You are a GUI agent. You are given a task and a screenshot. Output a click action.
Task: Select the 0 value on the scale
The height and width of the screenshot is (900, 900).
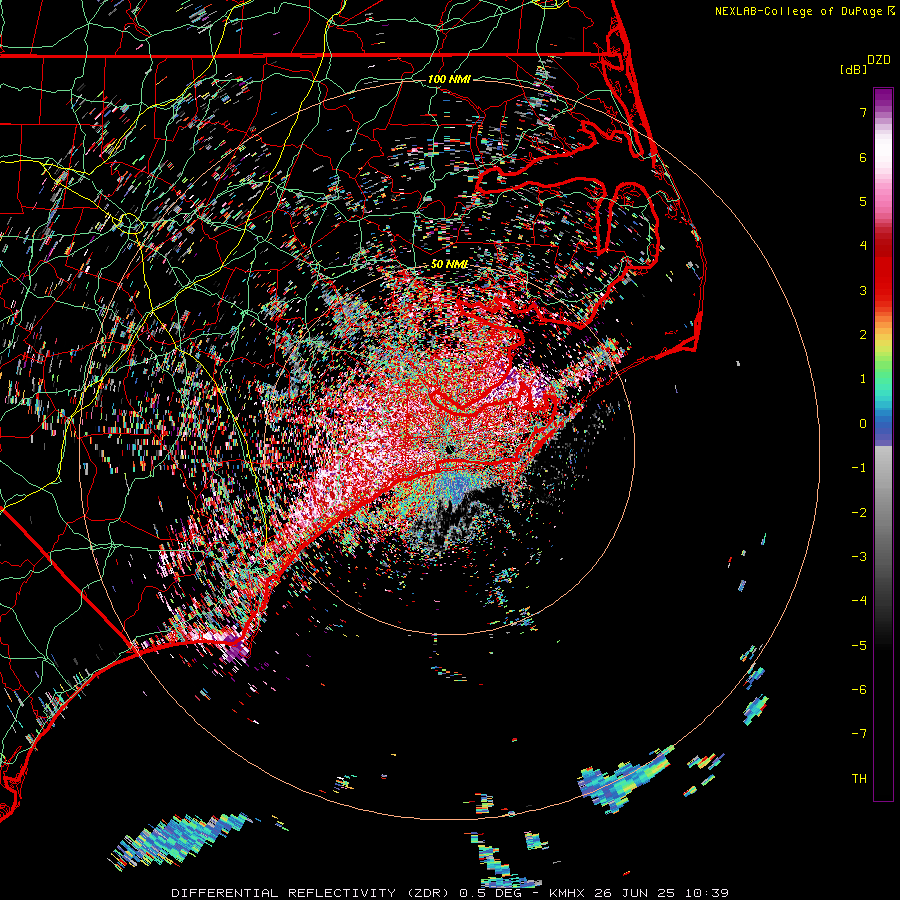863,424
